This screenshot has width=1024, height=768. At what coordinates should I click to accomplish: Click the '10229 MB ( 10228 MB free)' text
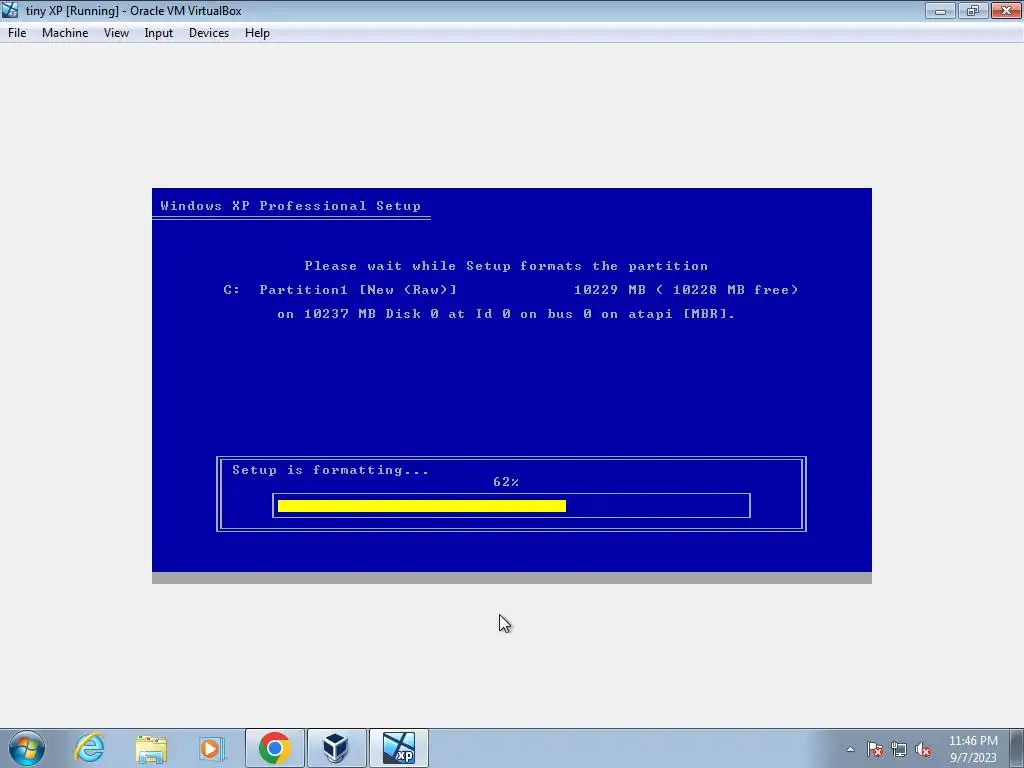tap(686, 289)
